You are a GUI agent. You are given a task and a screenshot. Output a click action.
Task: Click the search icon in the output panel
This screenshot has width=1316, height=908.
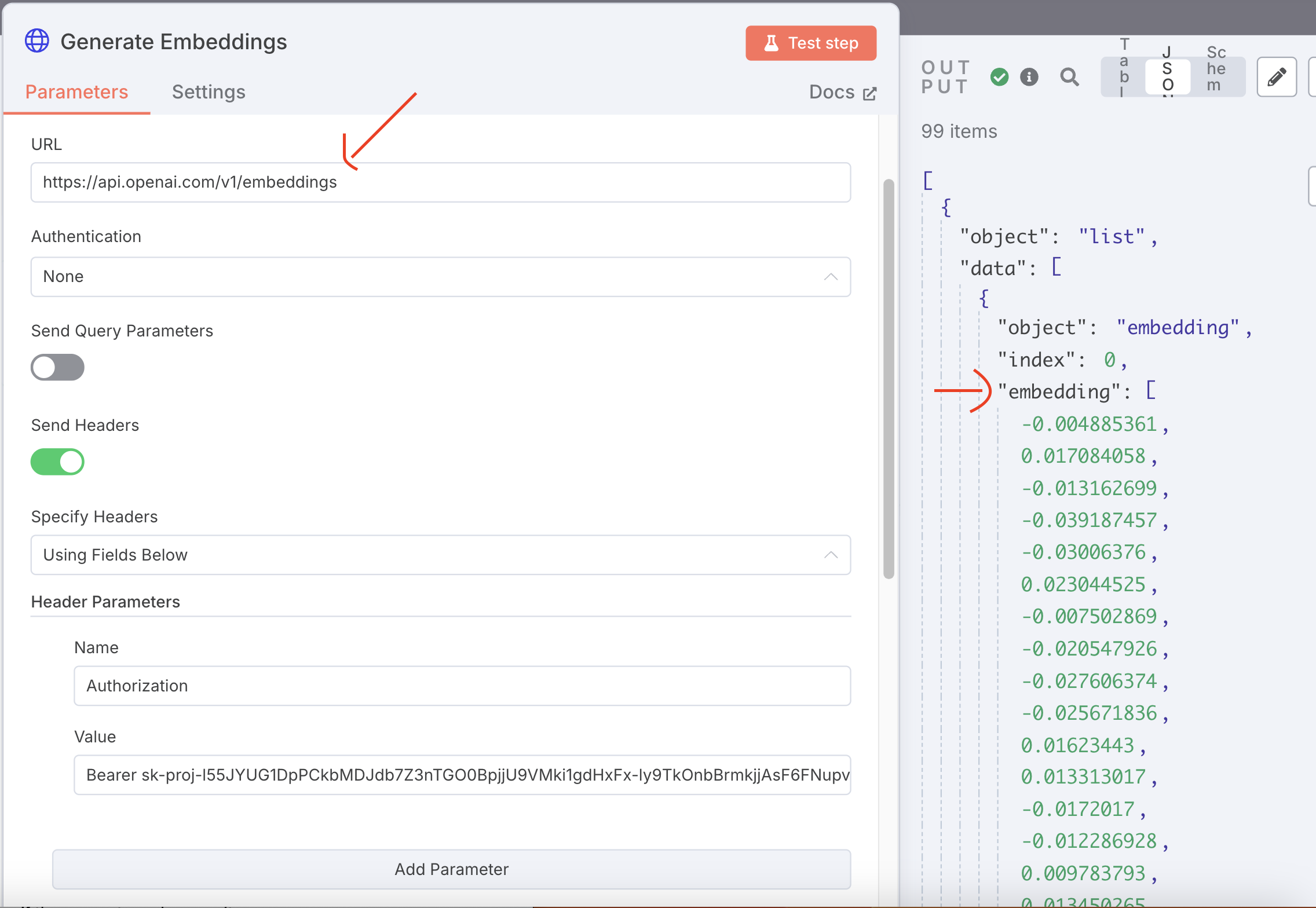pyautogui.click(x=1069, y=77)
